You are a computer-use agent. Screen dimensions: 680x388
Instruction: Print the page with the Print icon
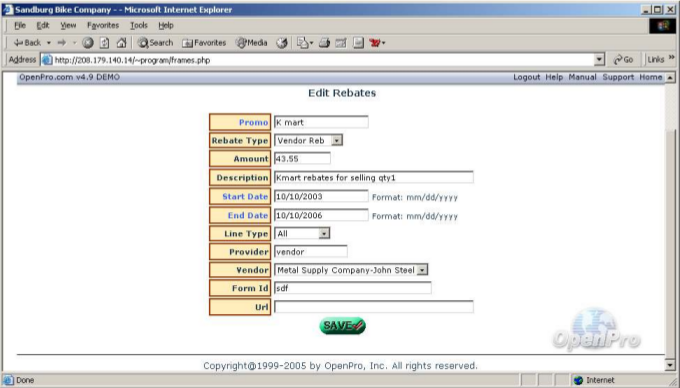pyautogui.click(x=324, y=42)
